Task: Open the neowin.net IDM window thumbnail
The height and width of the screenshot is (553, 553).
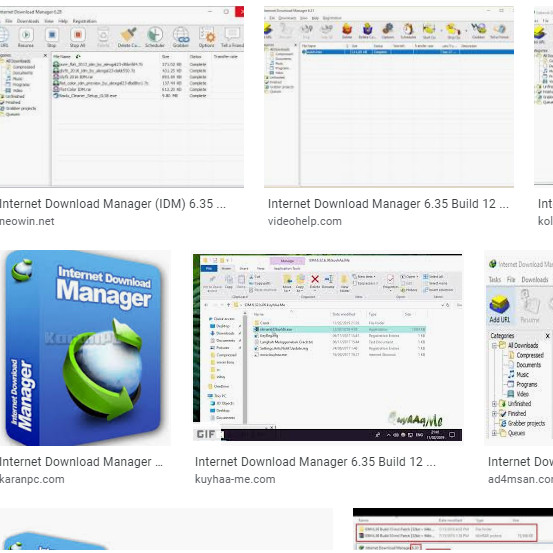Action: [122, 96]
